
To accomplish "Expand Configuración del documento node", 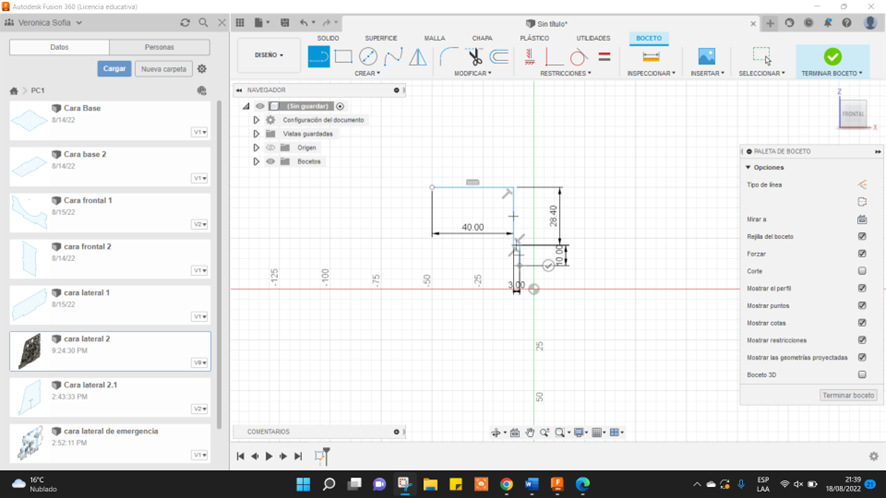I will click(256, 120).
